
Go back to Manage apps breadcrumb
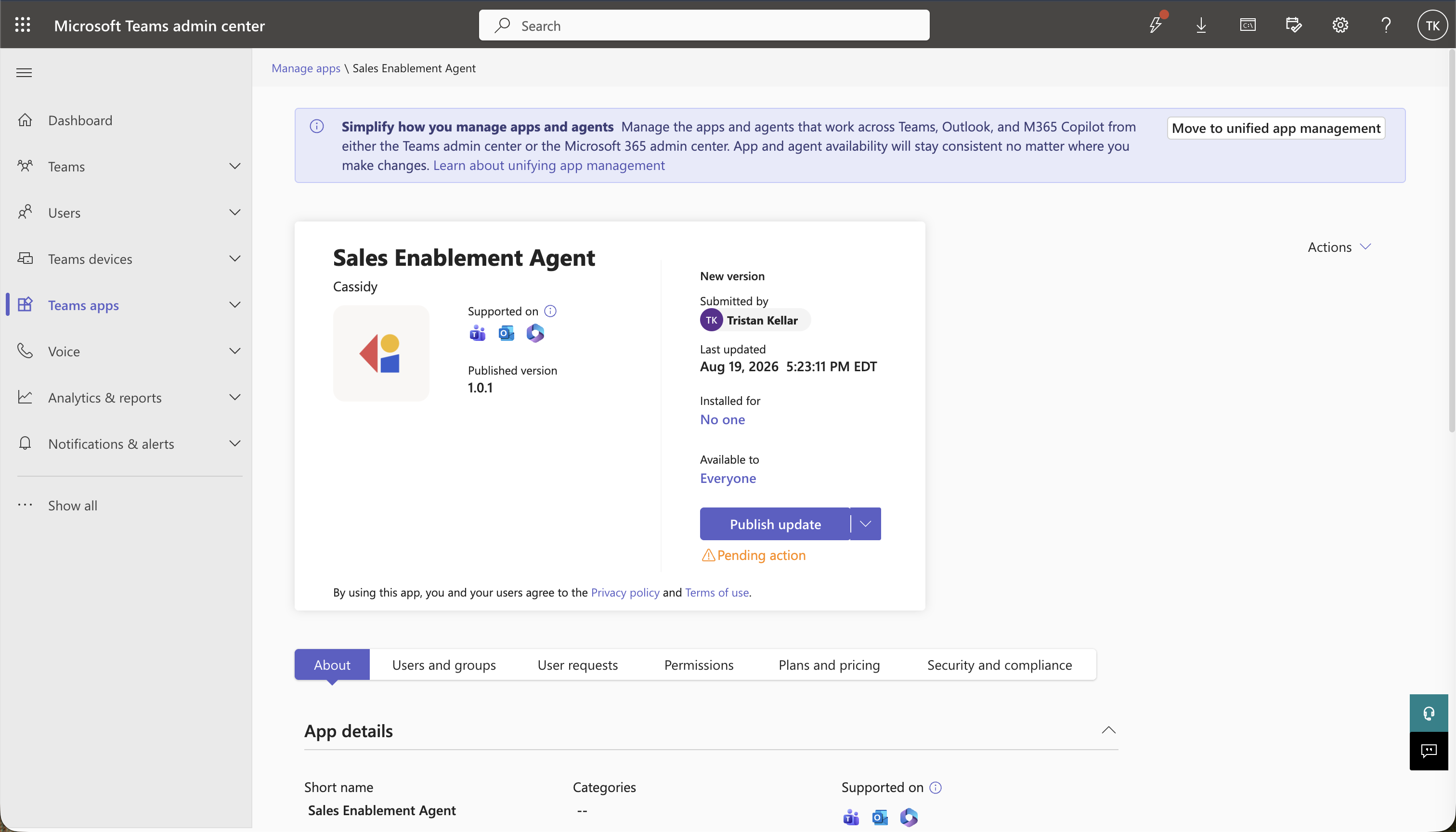tap(306, 68)
